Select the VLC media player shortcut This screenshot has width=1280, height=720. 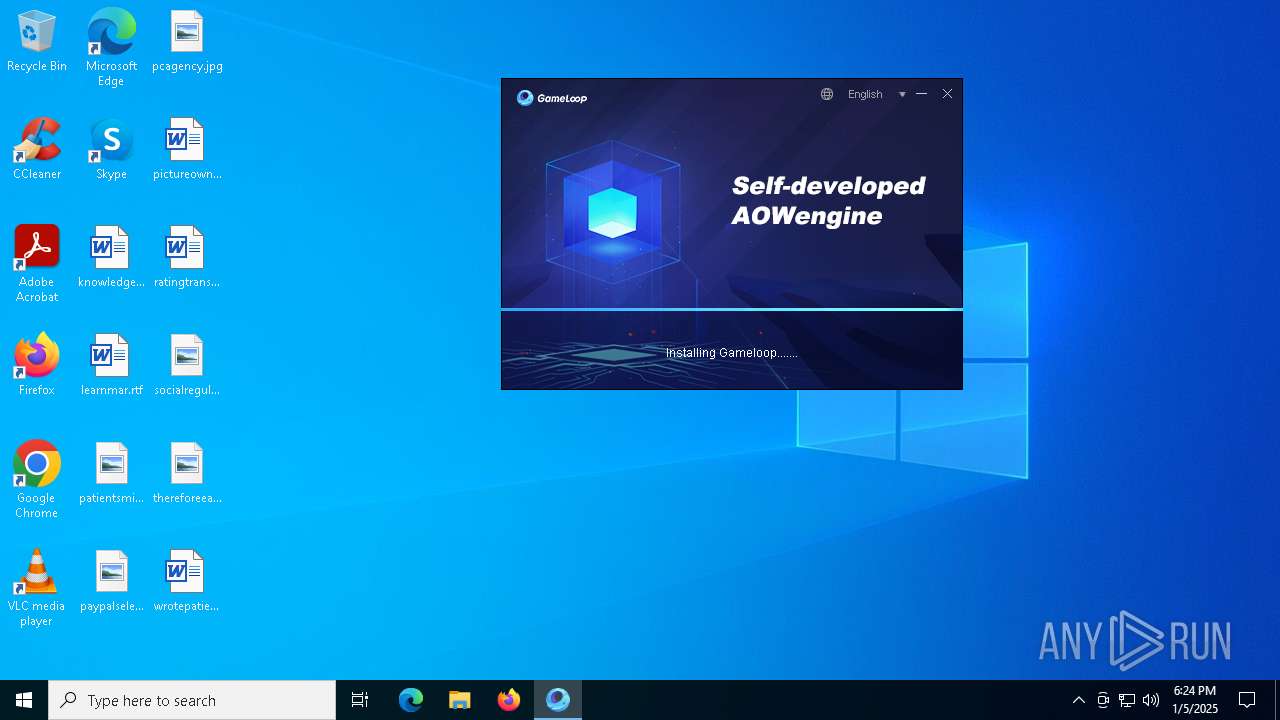(x=37, y=588)
